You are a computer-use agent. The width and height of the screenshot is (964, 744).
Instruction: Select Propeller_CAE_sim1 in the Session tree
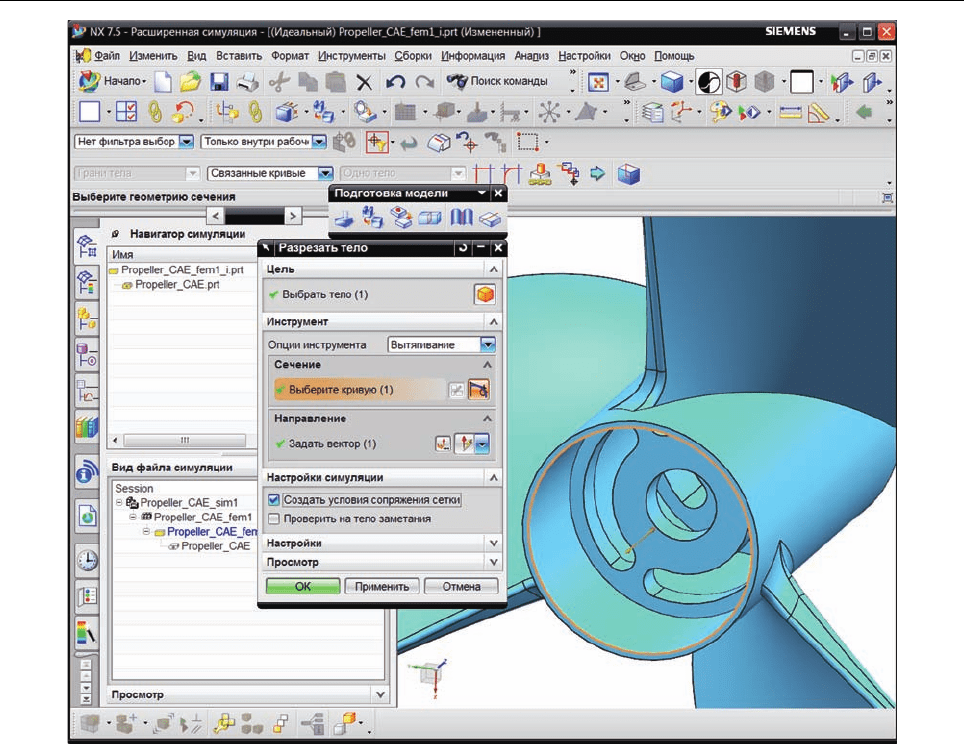[x=189, y=502]
